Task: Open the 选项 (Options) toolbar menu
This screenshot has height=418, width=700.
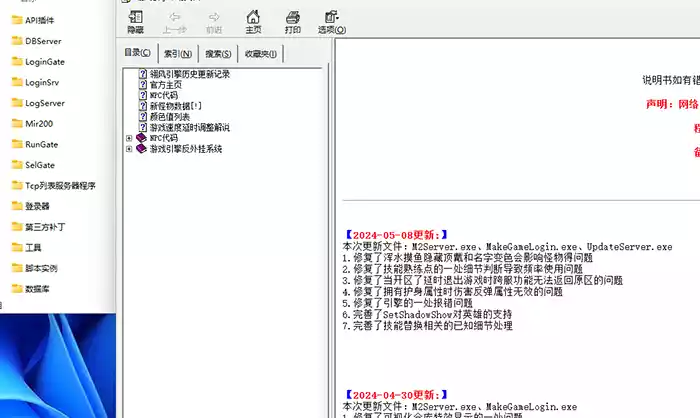Action: click(330, 20)
